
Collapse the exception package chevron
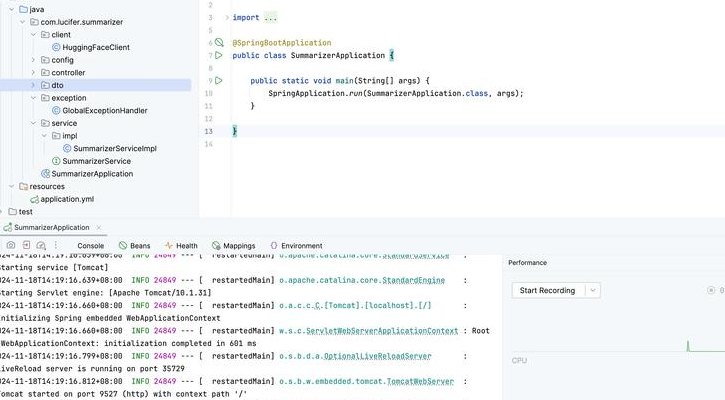point(33,98)
